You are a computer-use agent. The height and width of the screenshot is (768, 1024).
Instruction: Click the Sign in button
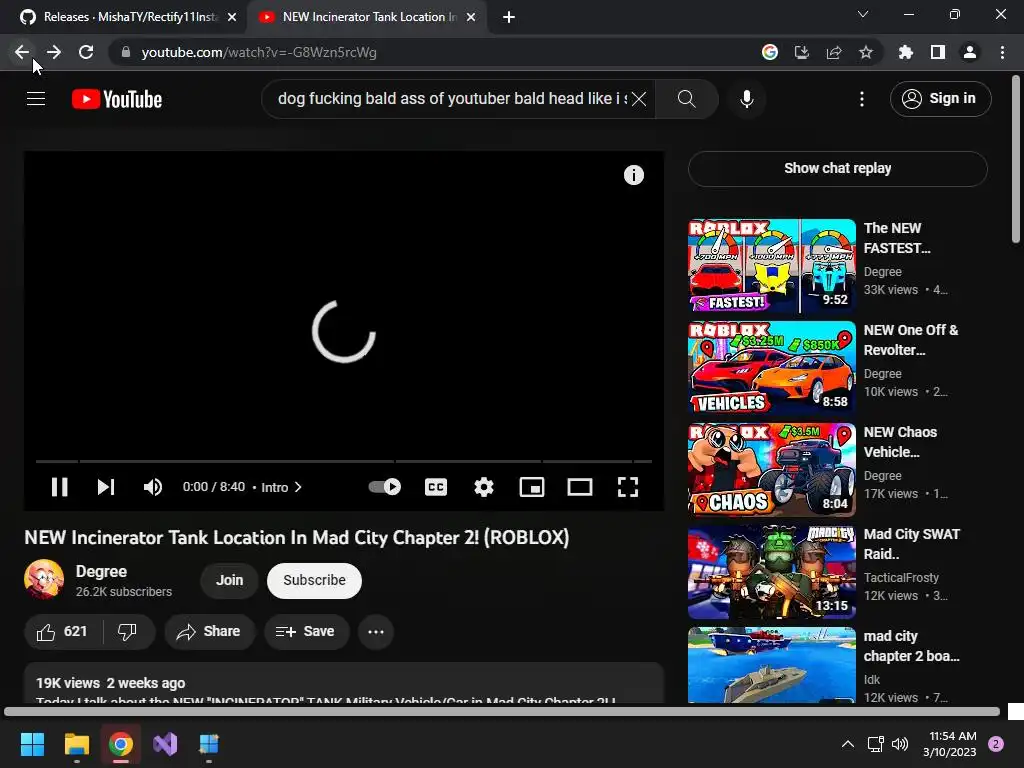pyautogui.click(x=940, y=99)
